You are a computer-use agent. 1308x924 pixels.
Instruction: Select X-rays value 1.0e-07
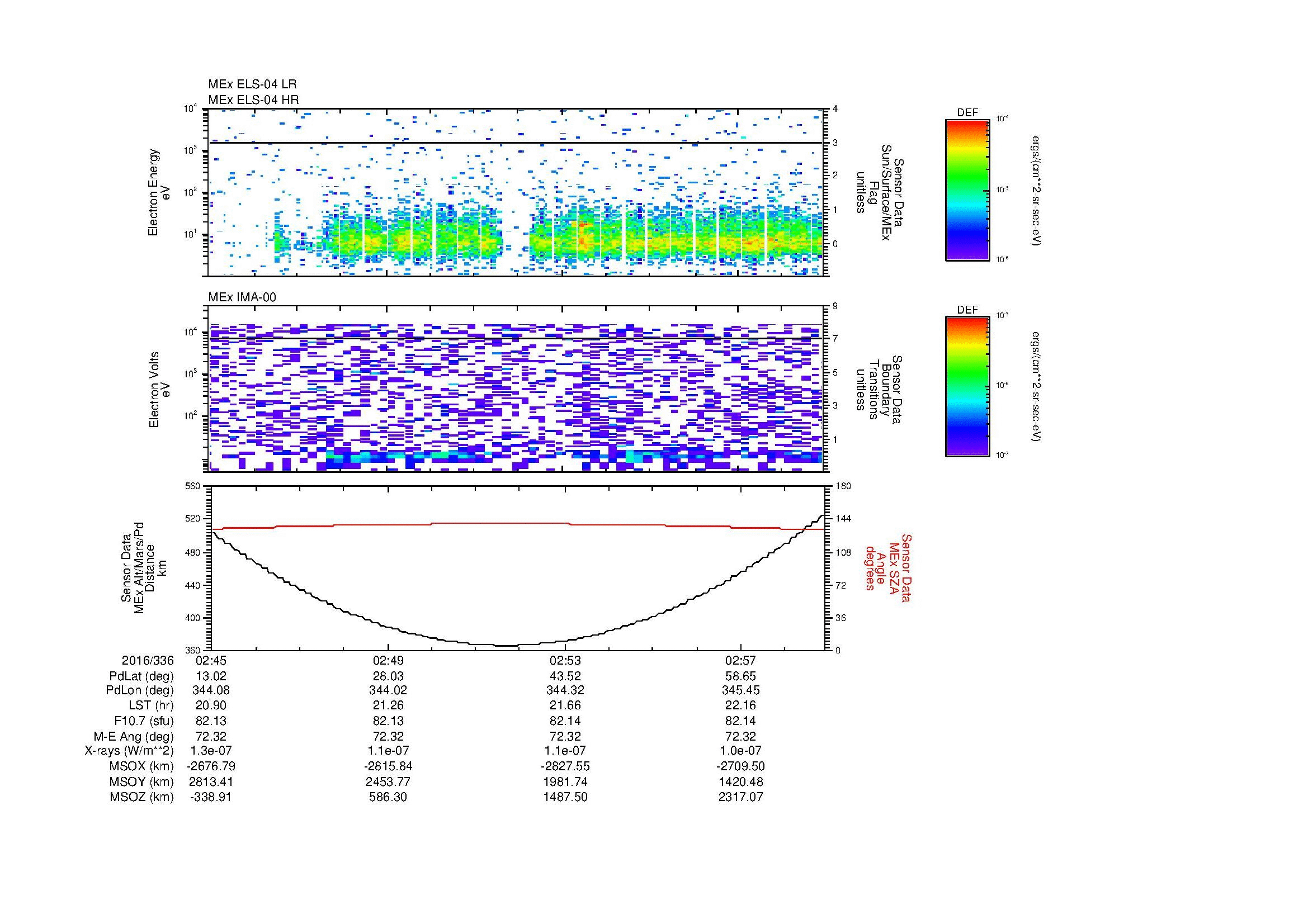click(x=740, y=751)
